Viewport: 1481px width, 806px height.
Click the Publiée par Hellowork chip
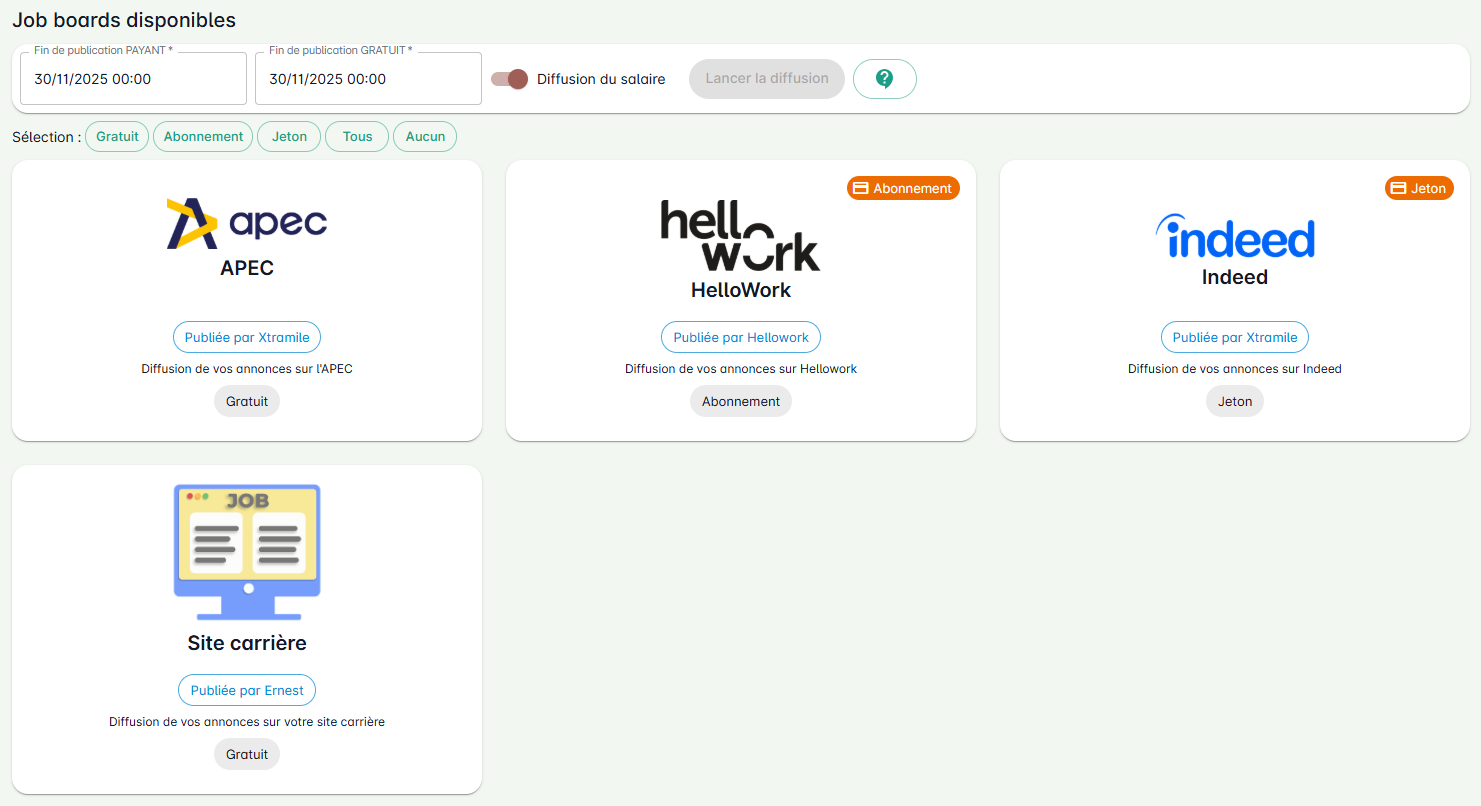coord(740,337)
